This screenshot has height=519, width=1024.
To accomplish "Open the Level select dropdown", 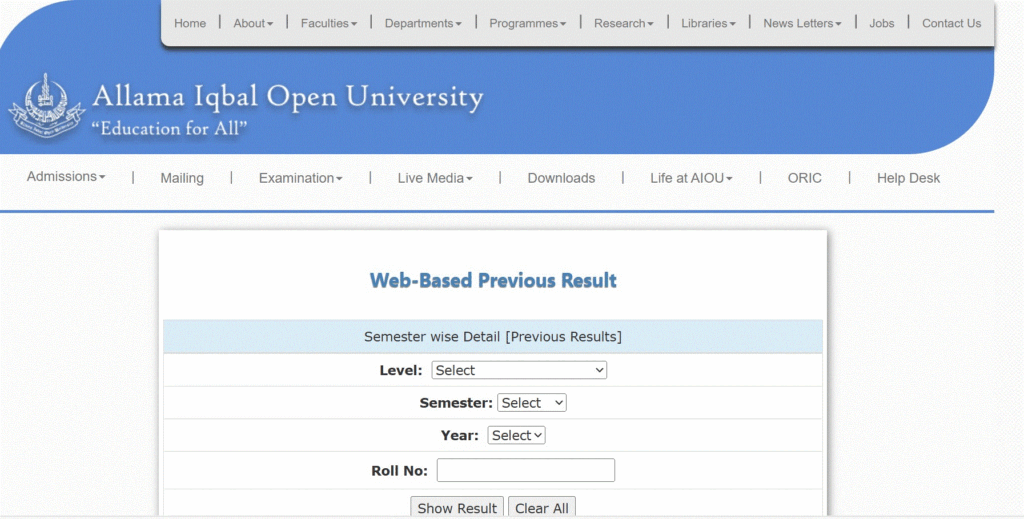I will (x=519, y=370).
